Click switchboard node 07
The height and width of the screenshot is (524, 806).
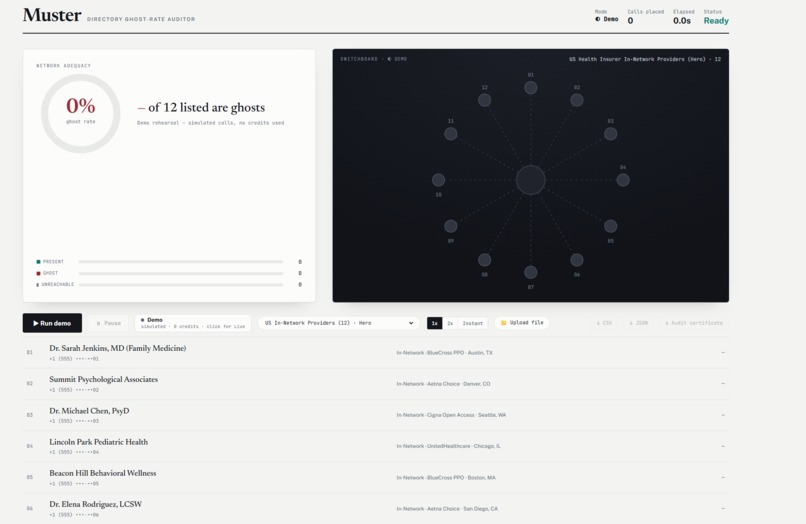[x=530, y=272]
